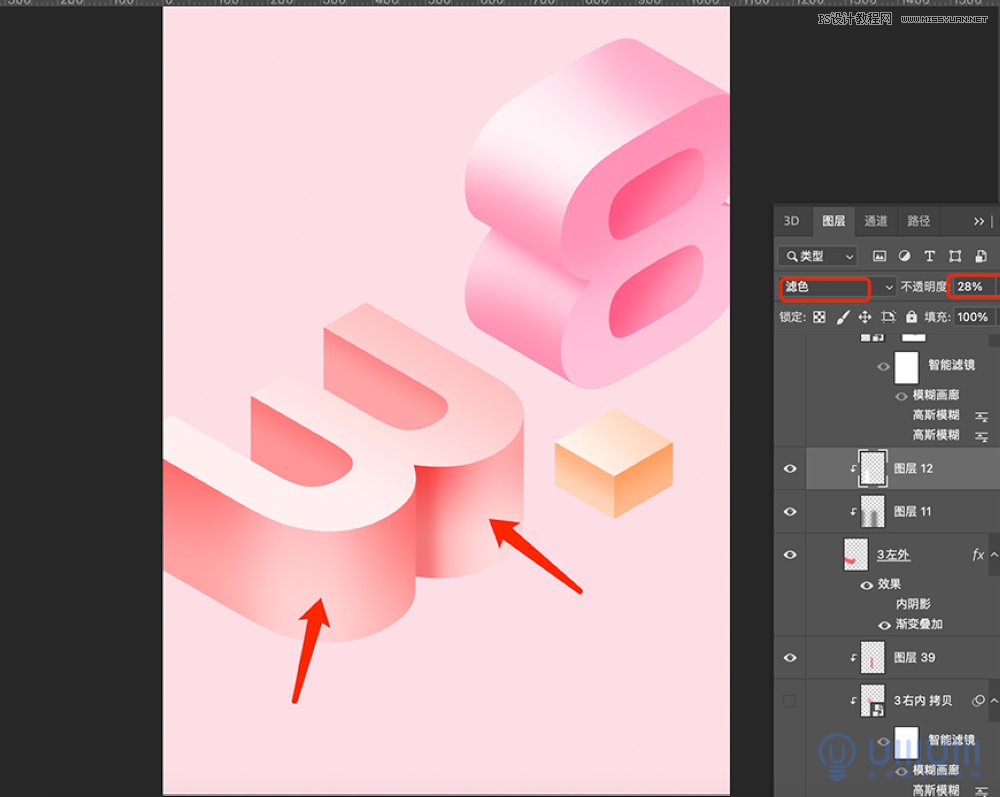Open the 滤色 blend mode dropdown
Screen dimensions: 1000x797
coord(837,287)
